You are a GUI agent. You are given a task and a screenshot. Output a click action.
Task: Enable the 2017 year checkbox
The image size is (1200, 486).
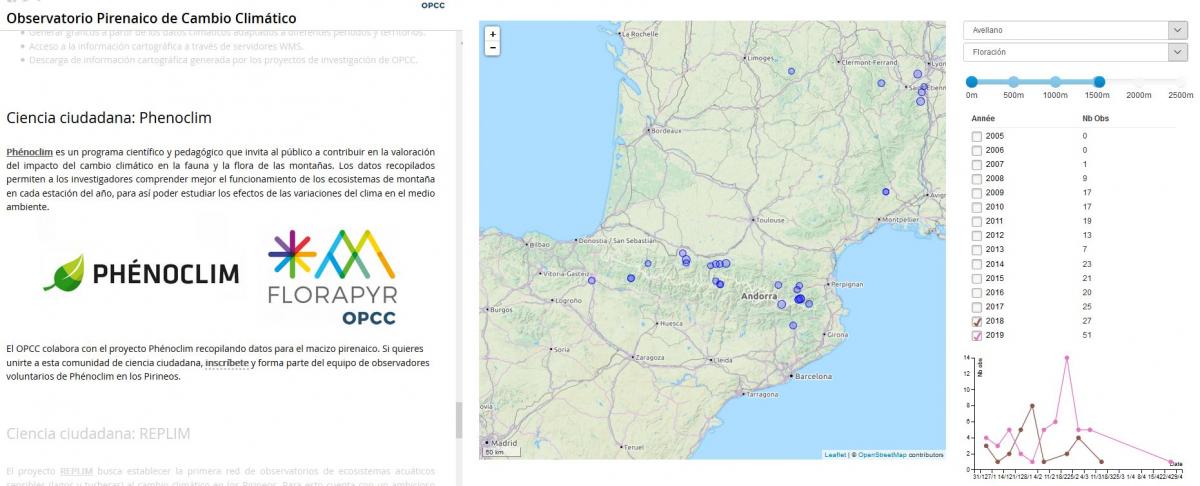pyautogui.click(x=977, y=307)
